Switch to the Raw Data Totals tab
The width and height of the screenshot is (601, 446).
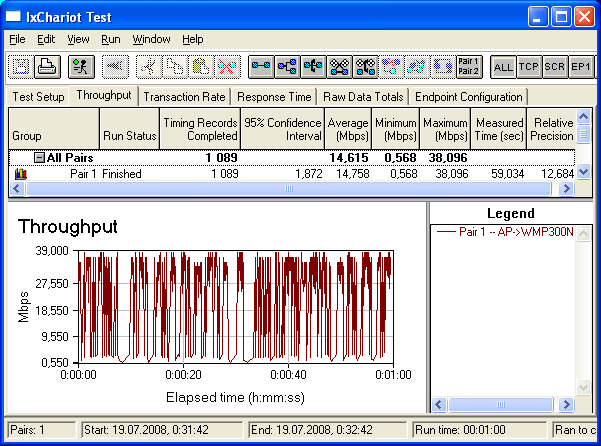pos(363,97)
